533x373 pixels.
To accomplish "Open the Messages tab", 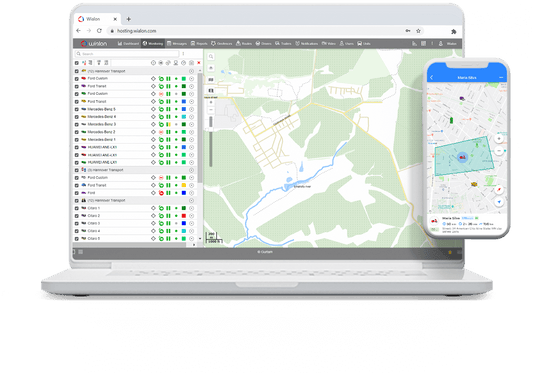I will pos(177,44).
